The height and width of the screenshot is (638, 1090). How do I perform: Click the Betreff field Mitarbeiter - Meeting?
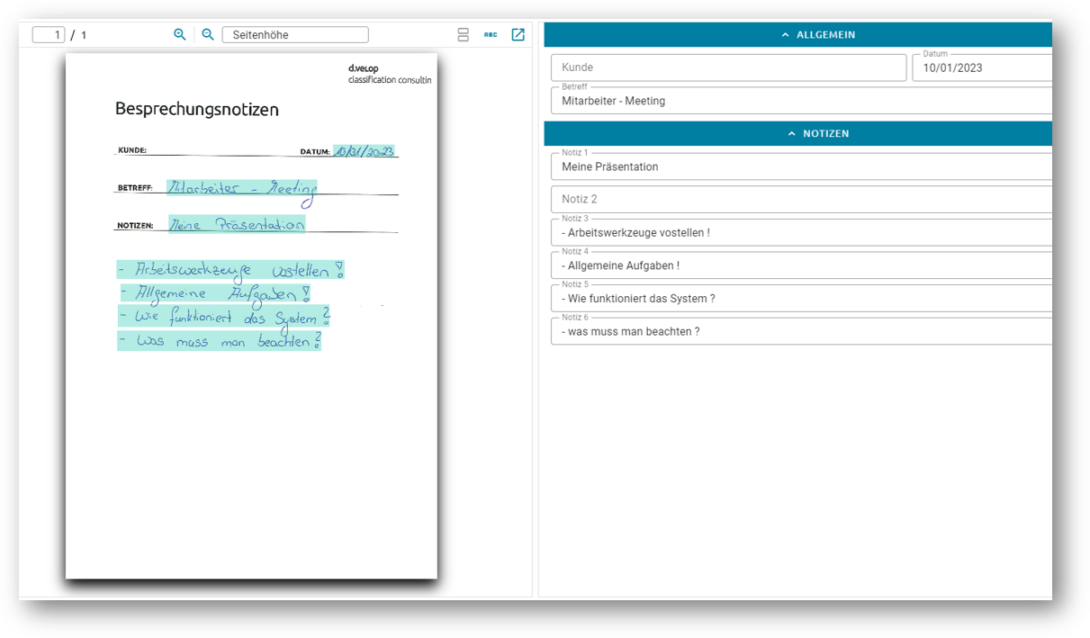802,100
